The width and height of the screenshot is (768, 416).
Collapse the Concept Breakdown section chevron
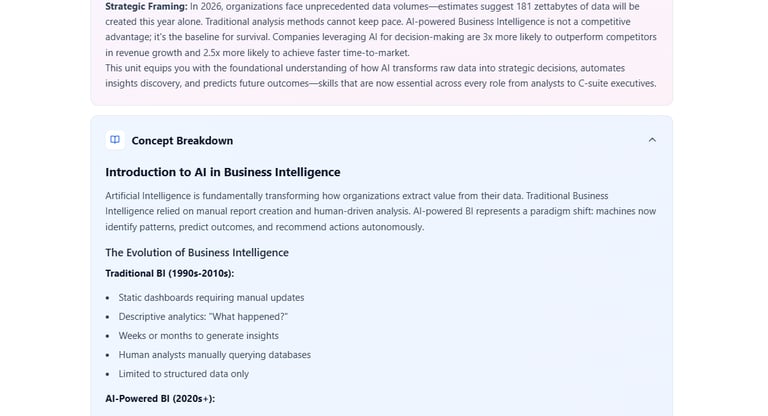(652, 140)
